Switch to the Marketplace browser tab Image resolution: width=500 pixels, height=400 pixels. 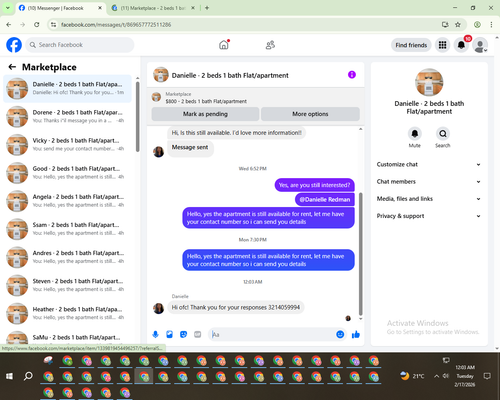coord(150,8)
